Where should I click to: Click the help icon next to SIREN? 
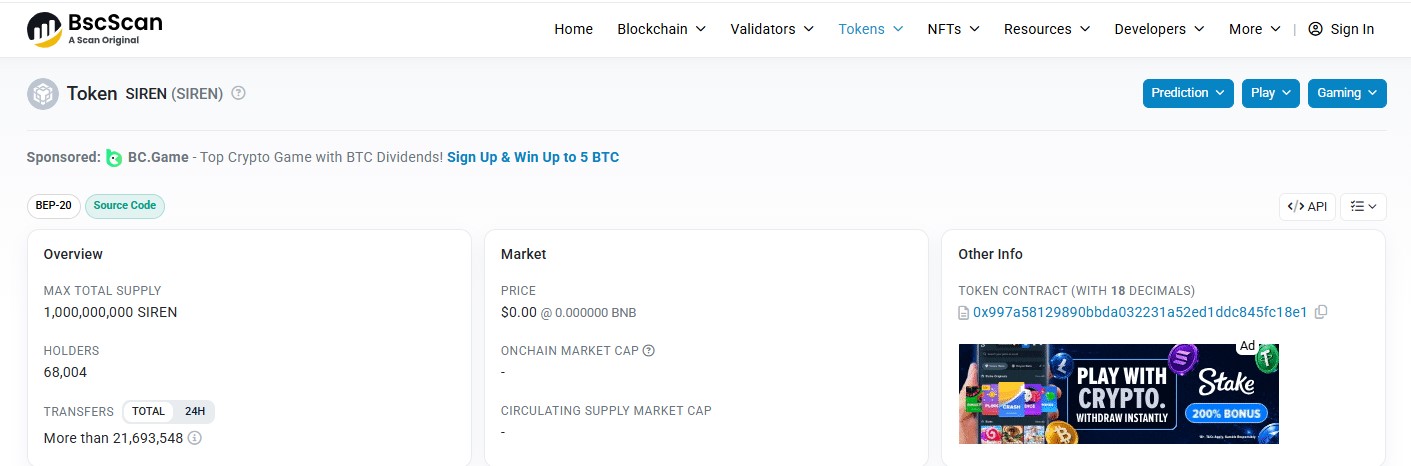coord(238,93)
